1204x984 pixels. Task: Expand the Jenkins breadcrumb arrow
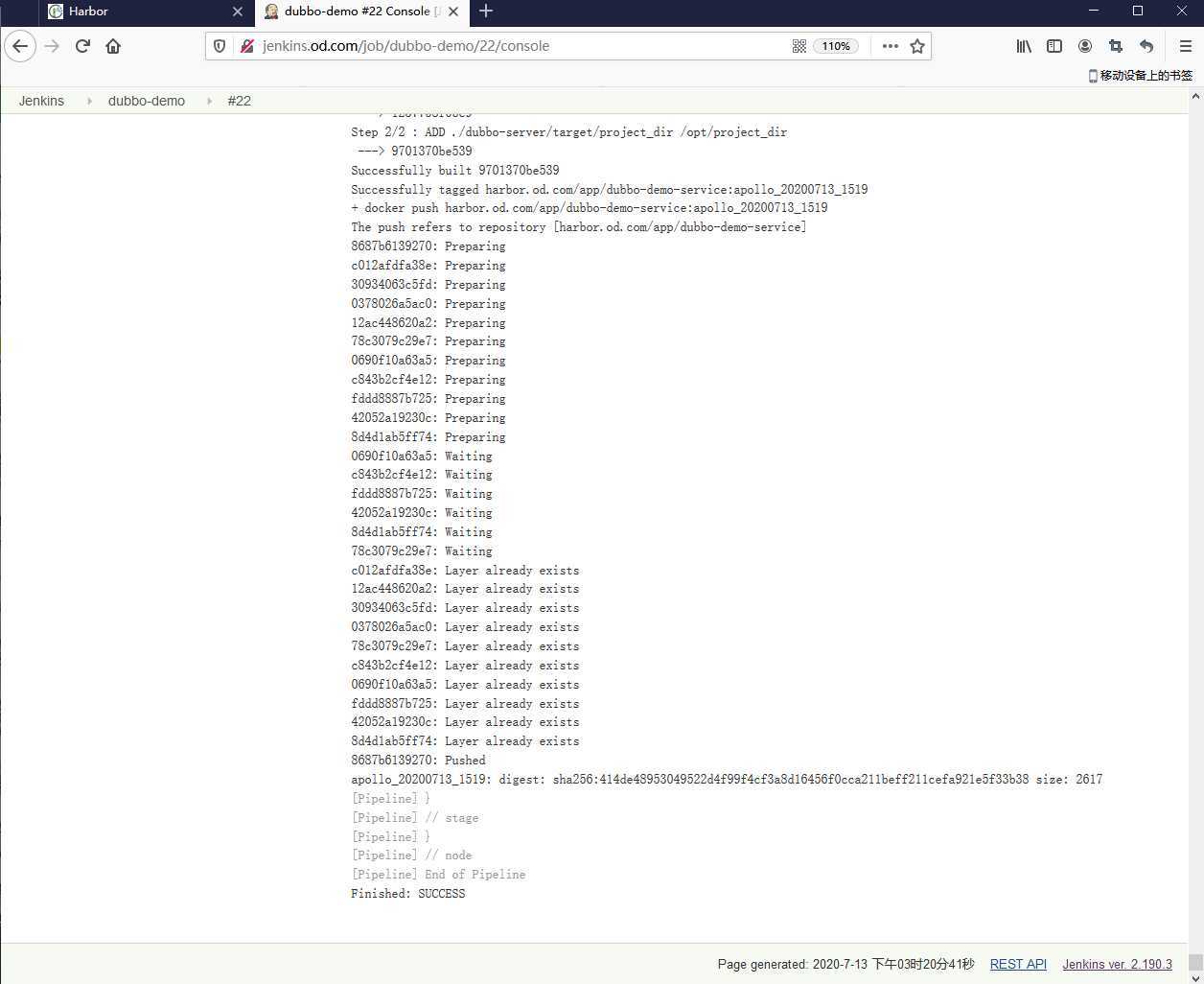coord(89,101)
